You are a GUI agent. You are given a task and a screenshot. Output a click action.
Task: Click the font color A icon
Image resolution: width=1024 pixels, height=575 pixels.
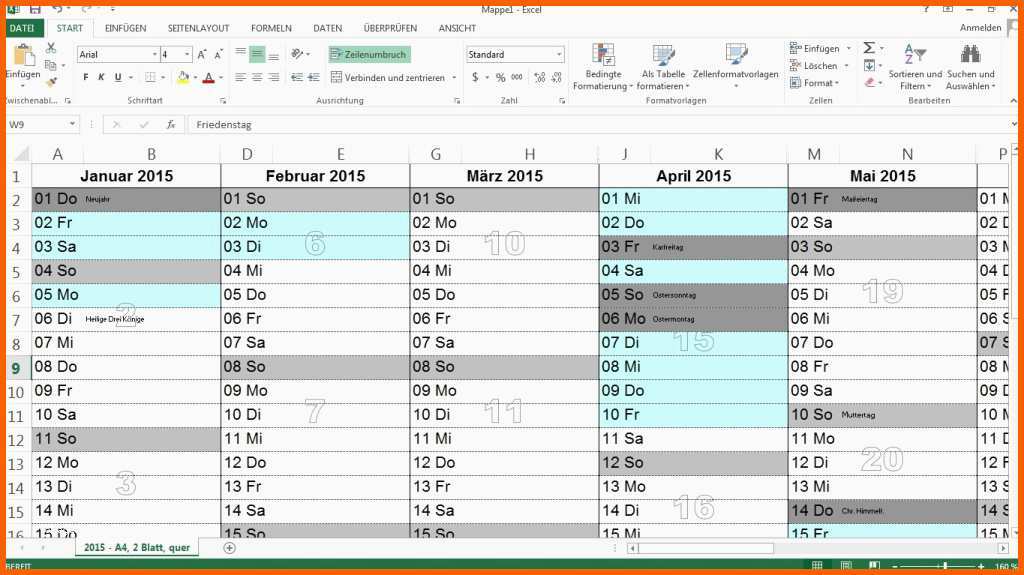208,78
